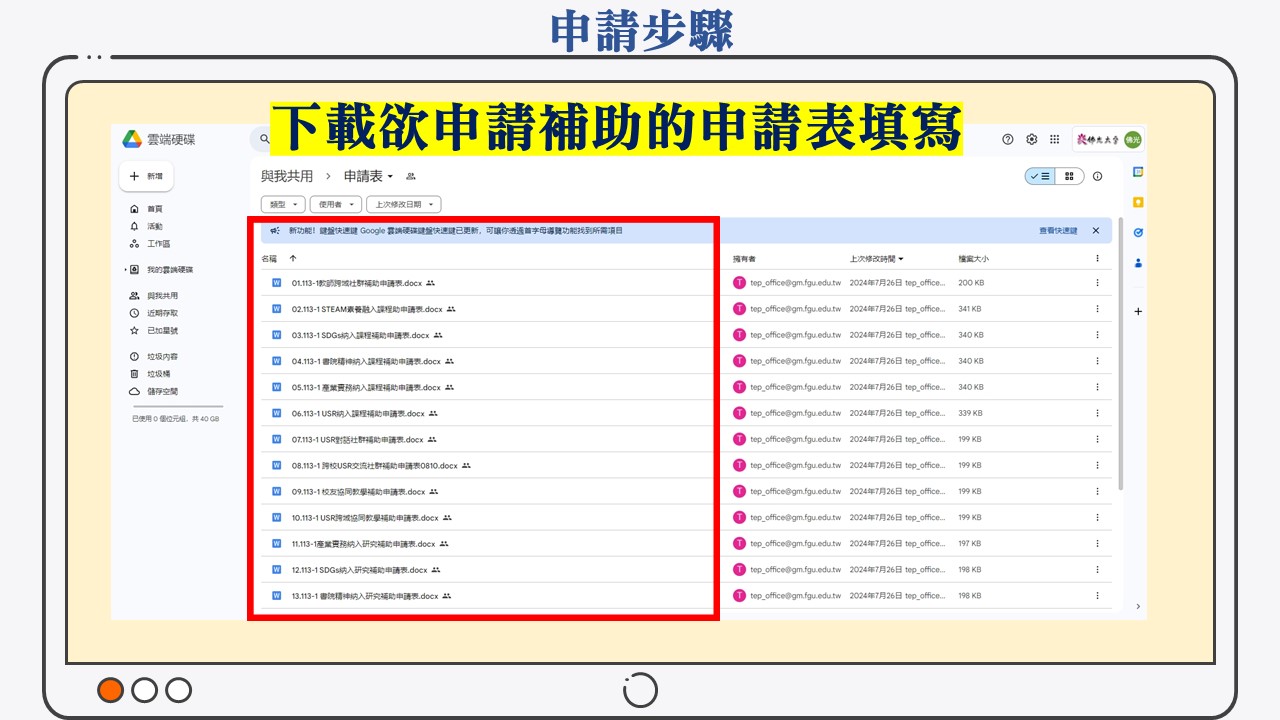Image resolution: width=1280 pixels, height=720 pixels.
Task: Open more options for the 02.113-1 STEAM row
Action: pyautogui.click(x=1097, y=309)
